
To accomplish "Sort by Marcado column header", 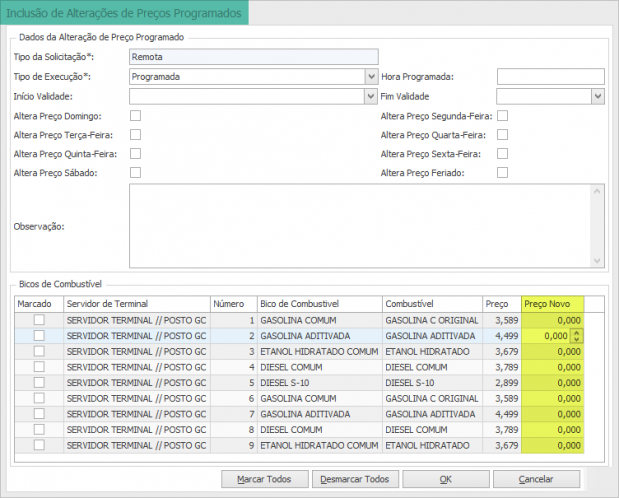I will coord(39,304).
